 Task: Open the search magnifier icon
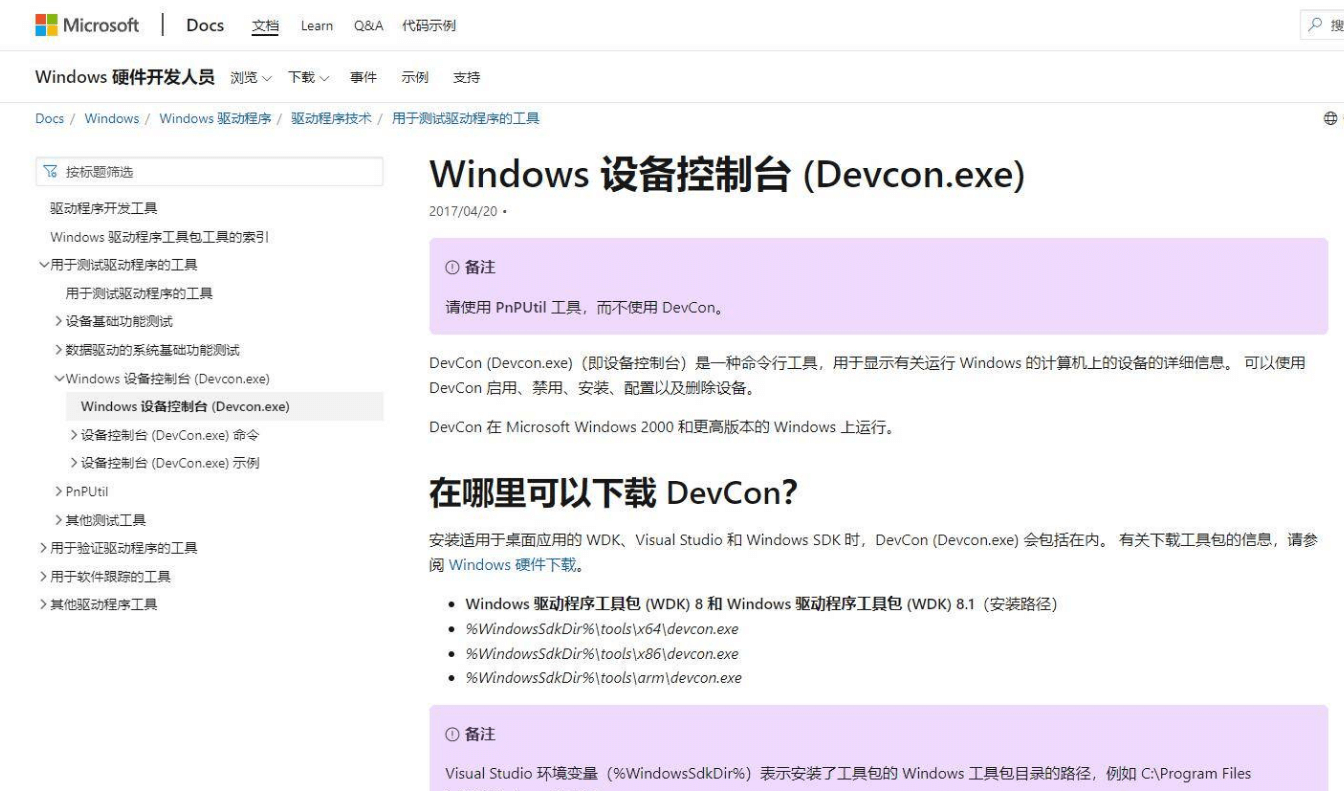click(x=1315, y=26)
